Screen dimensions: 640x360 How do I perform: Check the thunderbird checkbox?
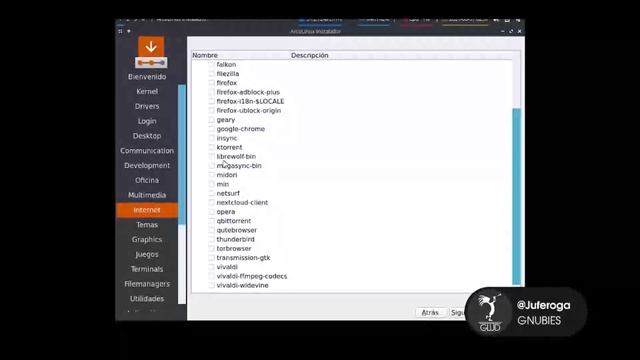(x=211, y=239)
